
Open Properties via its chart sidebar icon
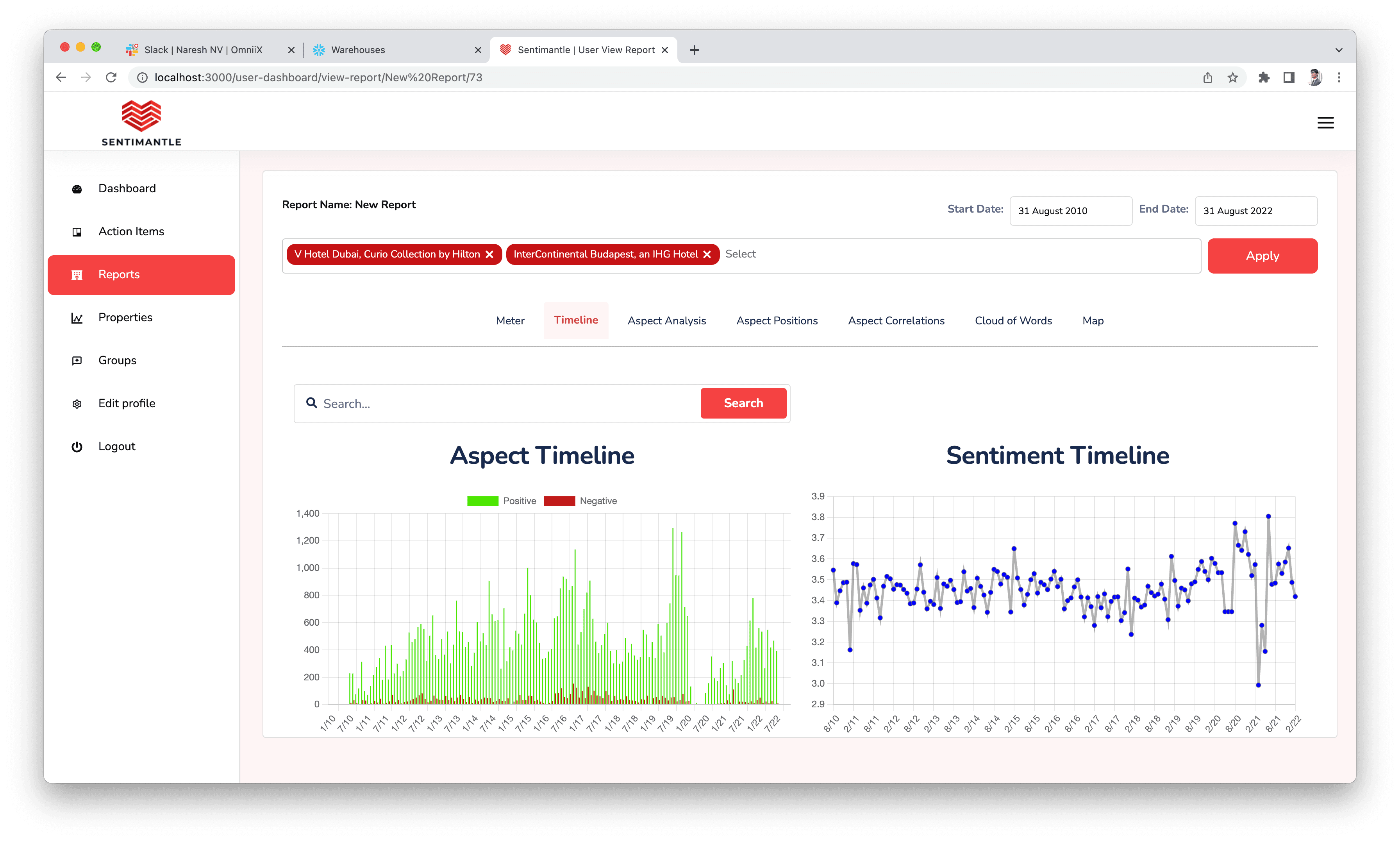[77, 317]
